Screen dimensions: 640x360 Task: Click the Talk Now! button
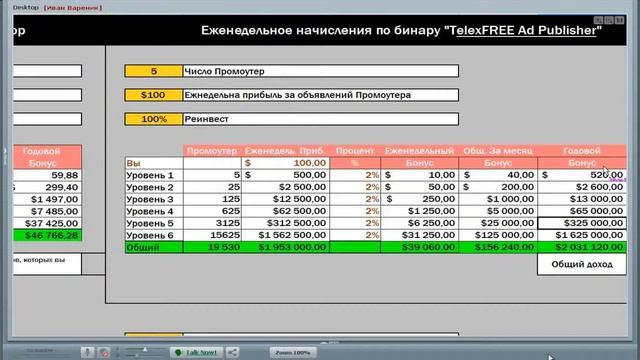coord(197,352)
